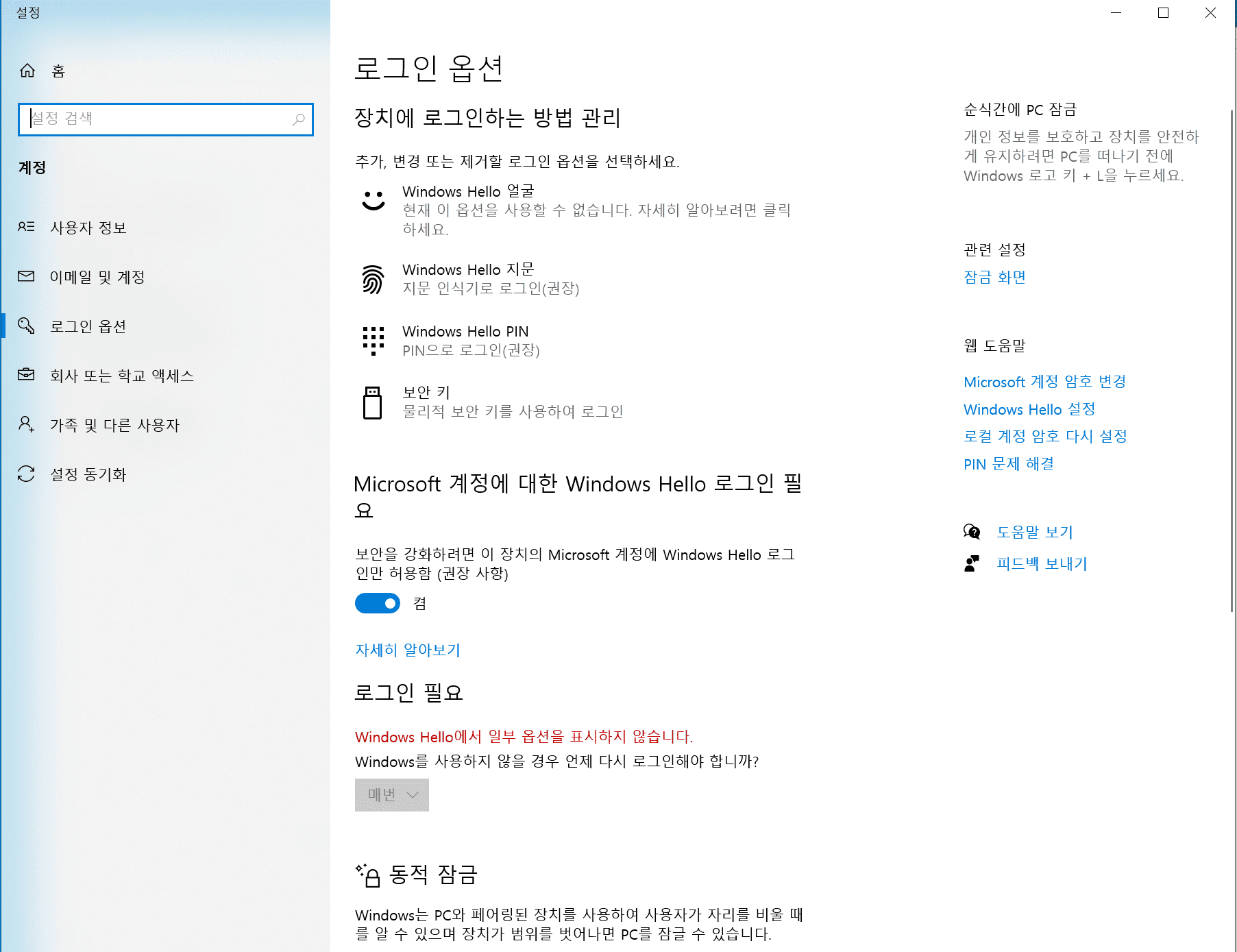
Task: Expand the Windows Hello 지문 option
Action: 580,279
